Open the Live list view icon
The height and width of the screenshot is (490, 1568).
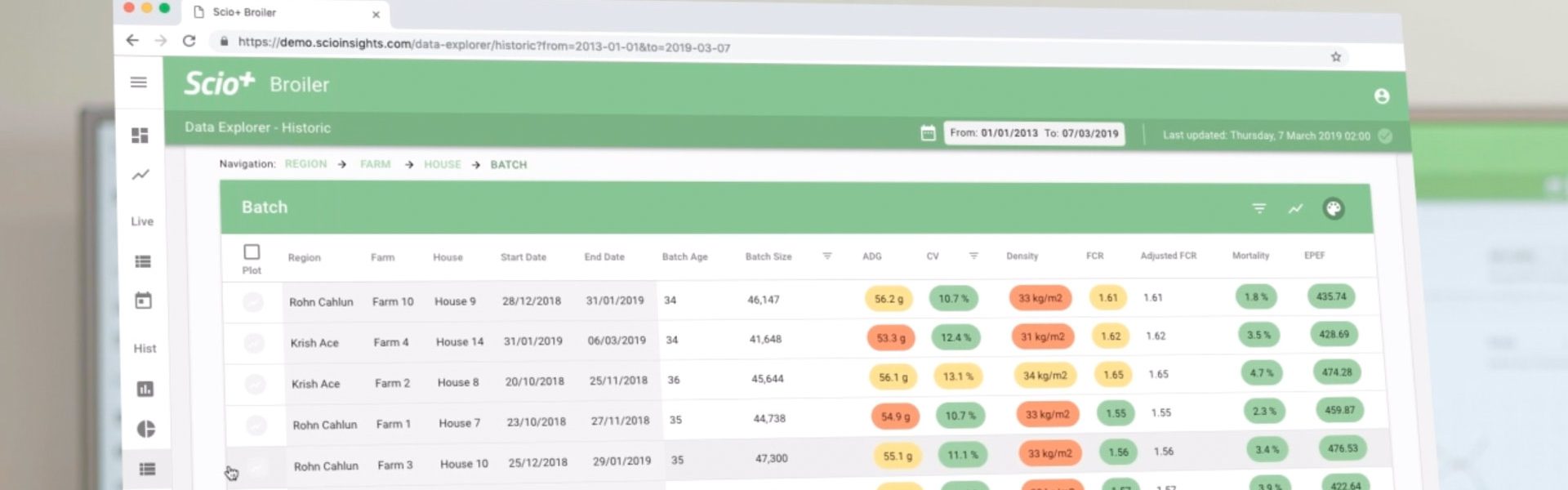pyautogui.click(x=143, y=261)
